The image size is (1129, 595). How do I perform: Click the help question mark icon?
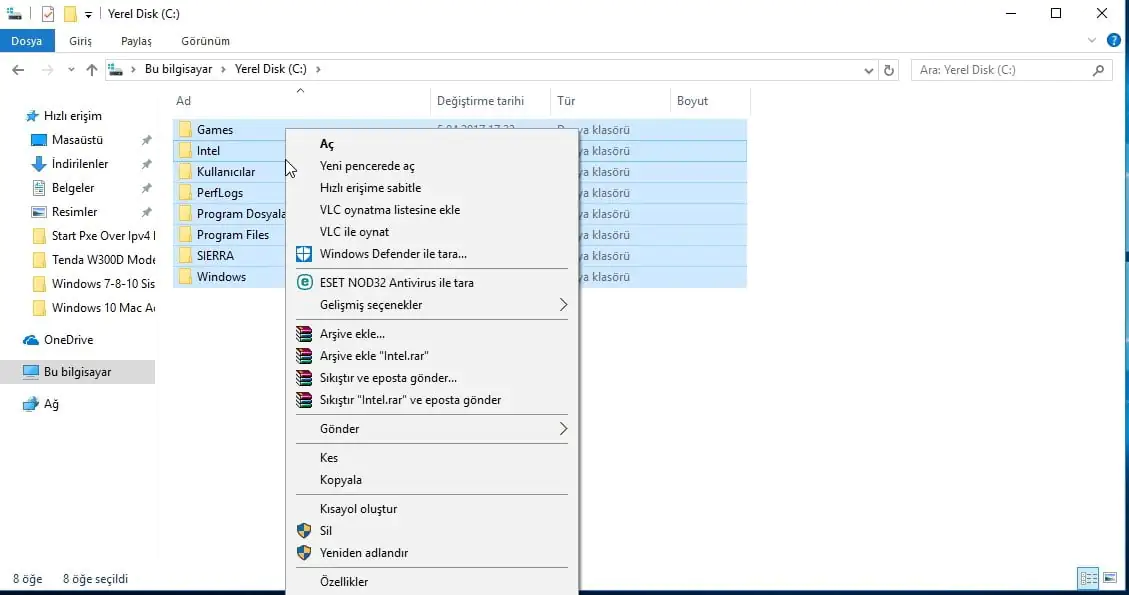1113,41
